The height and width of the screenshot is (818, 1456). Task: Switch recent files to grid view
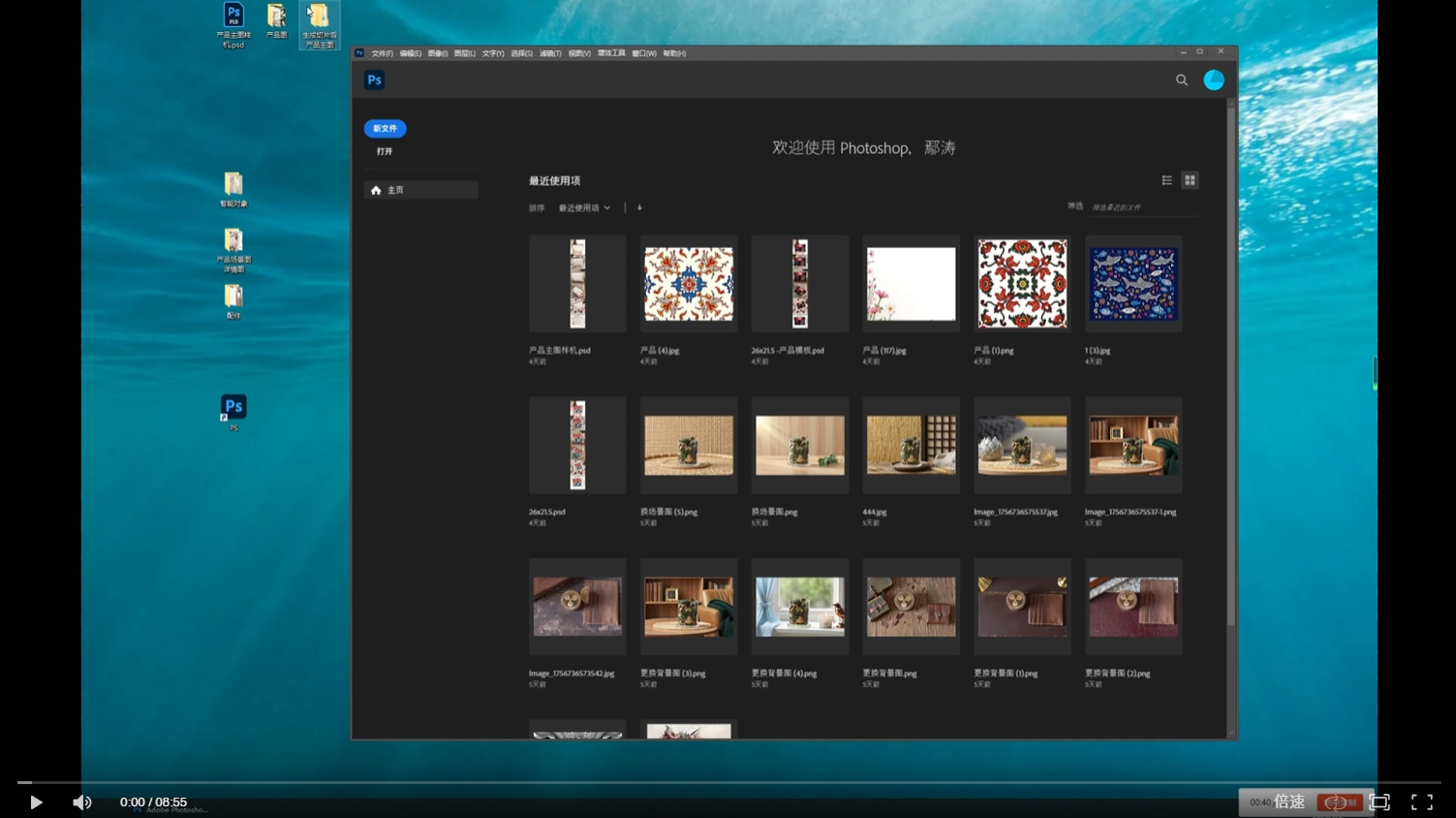(1190, 180)
